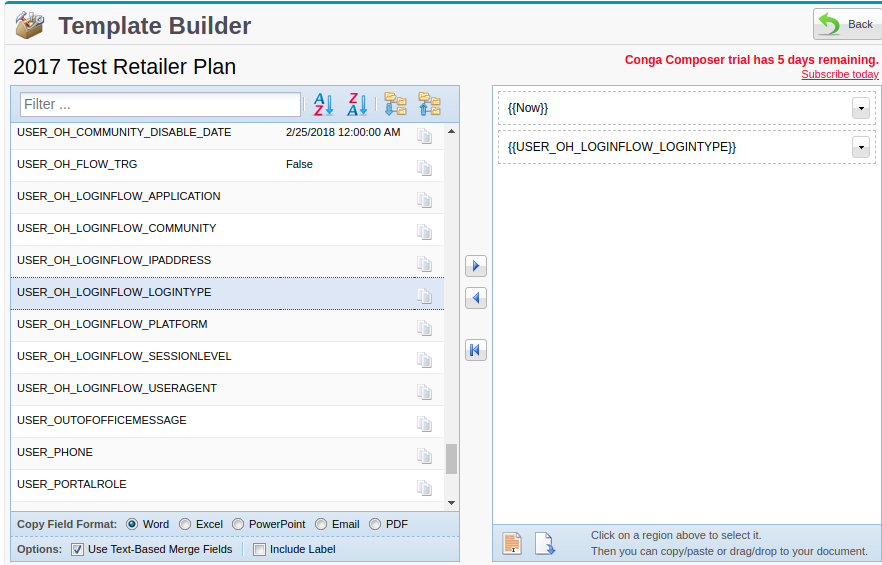Open the Subscribe today link

tap(839, 74)
